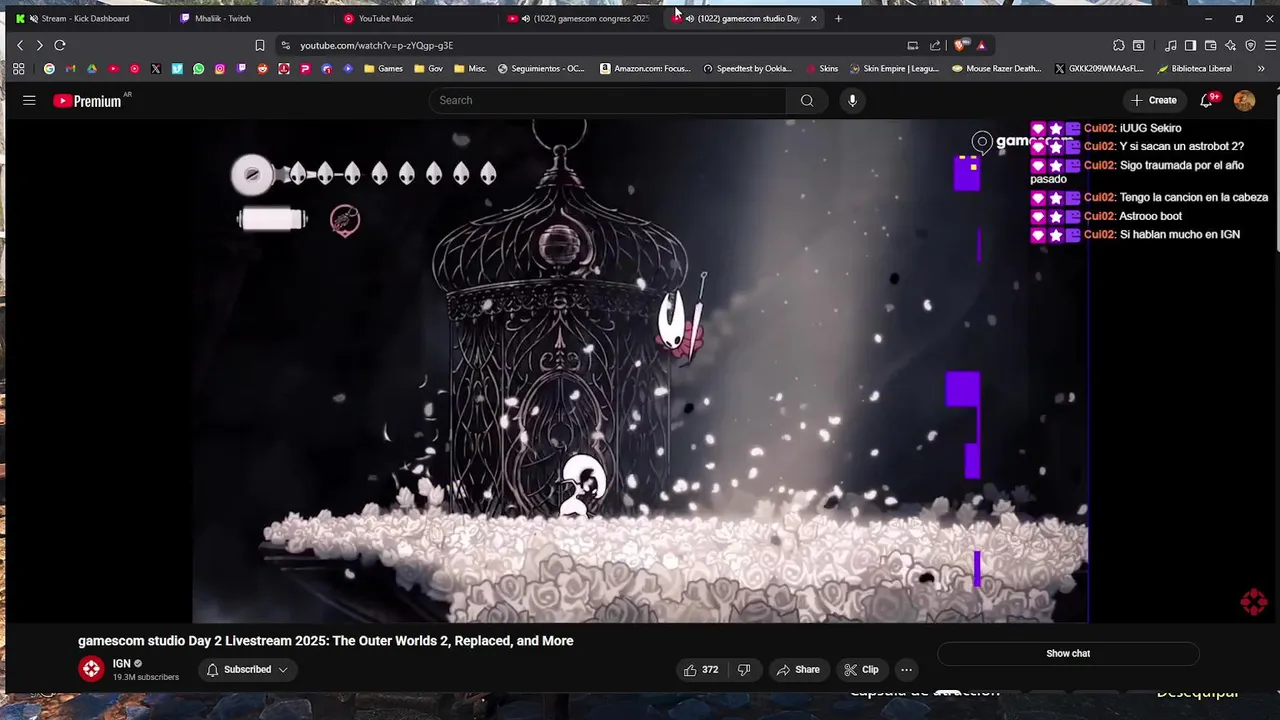Image resolution: width=1280 pixels, height=720 pixels.
Task: Open the Speedtest by Ookla bookmark
Action: click(x=747, y=69)
